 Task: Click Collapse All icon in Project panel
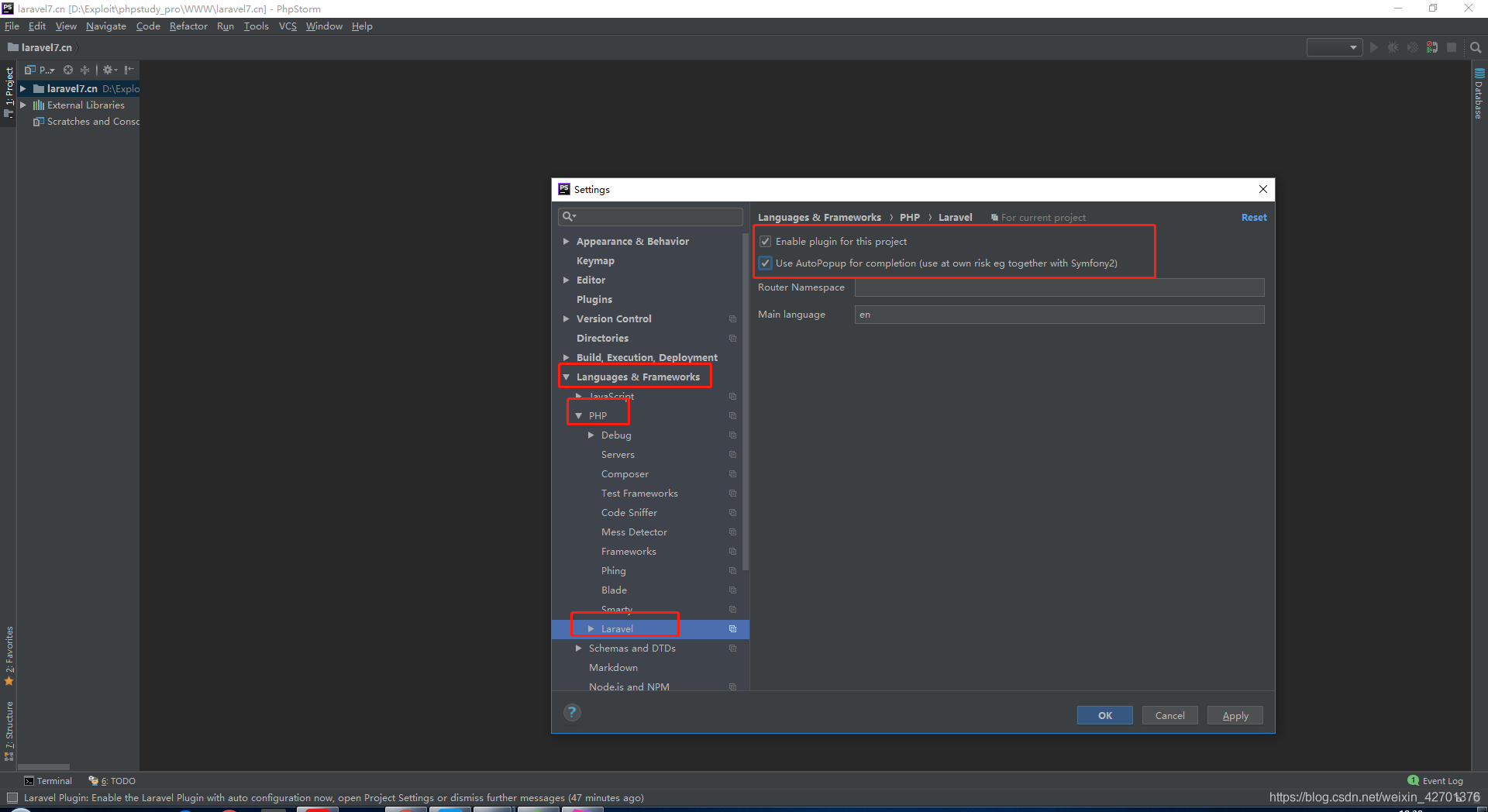click(84, 70)
